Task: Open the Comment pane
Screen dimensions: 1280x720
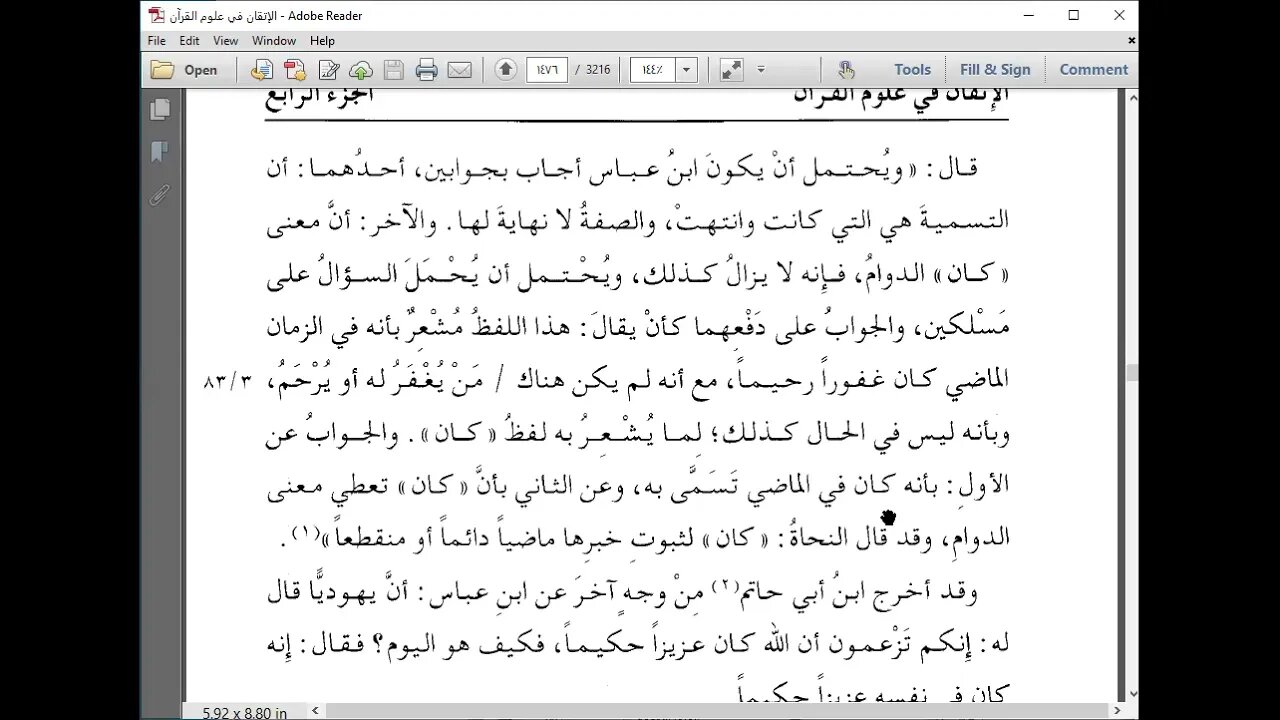Action: click(x=1094, y=70)
